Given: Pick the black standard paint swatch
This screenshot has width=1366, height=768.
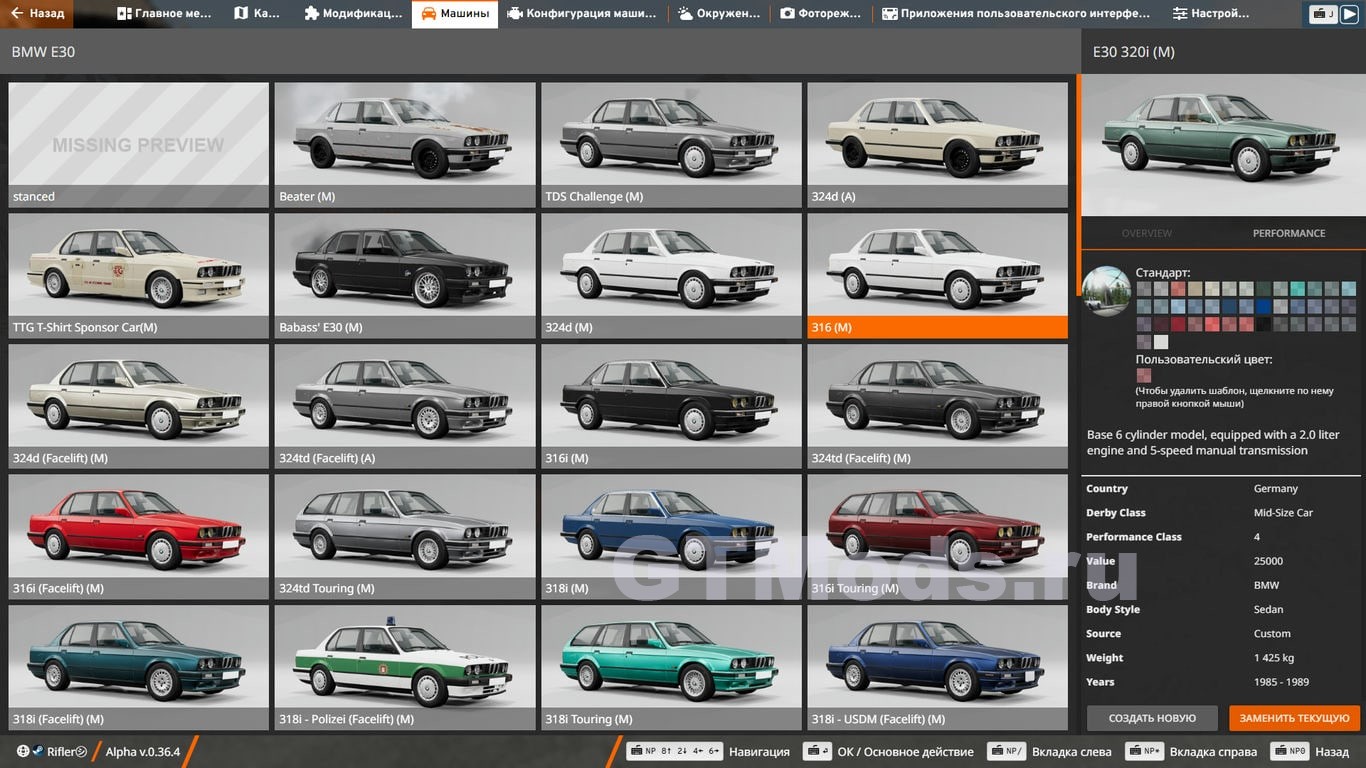Looking at the screenshot, I should coord(1264,324).
